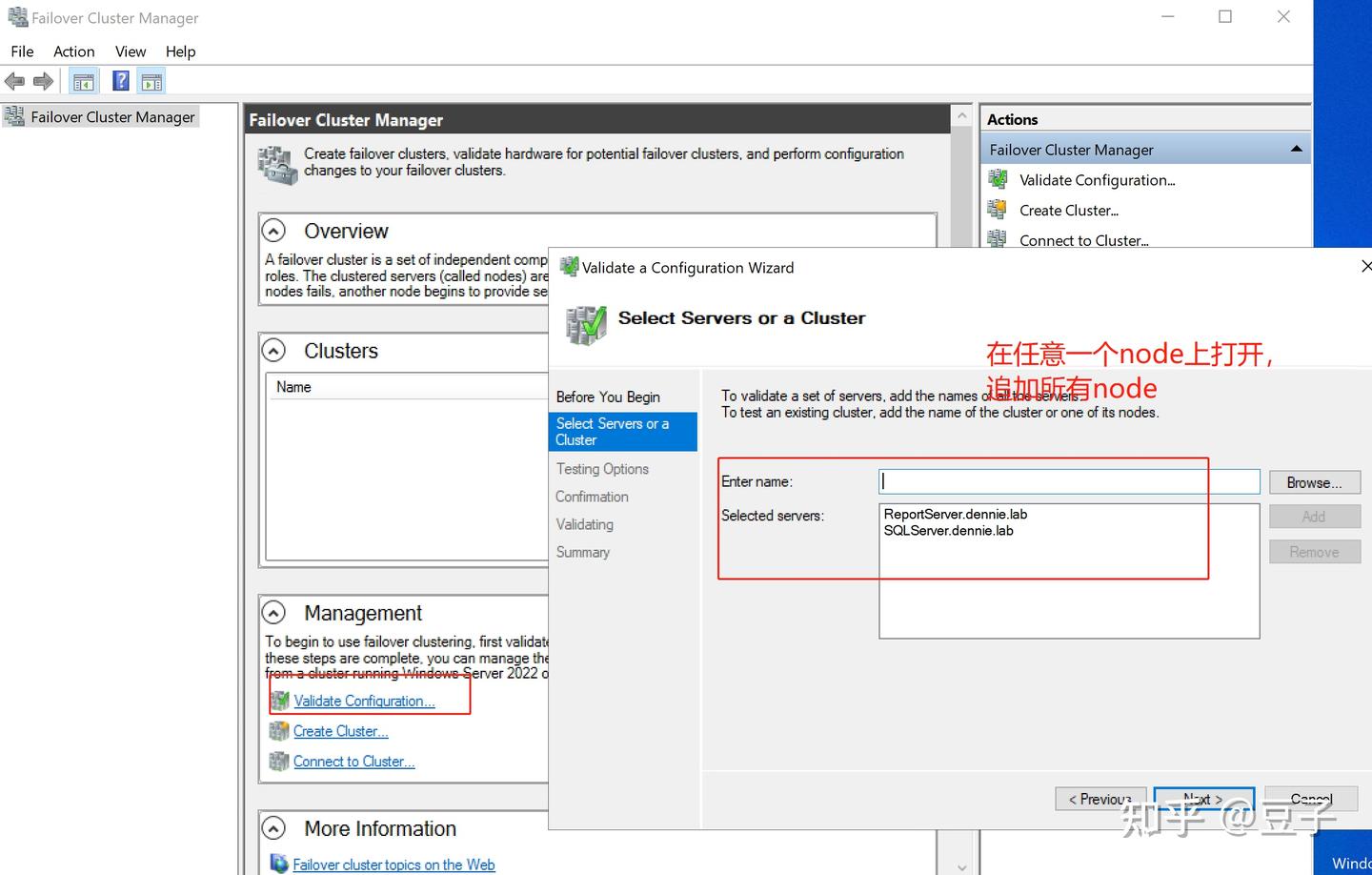Open Help using the question mark toolbar icon
Screen dimensions: 1372x875
coord(120,81)
